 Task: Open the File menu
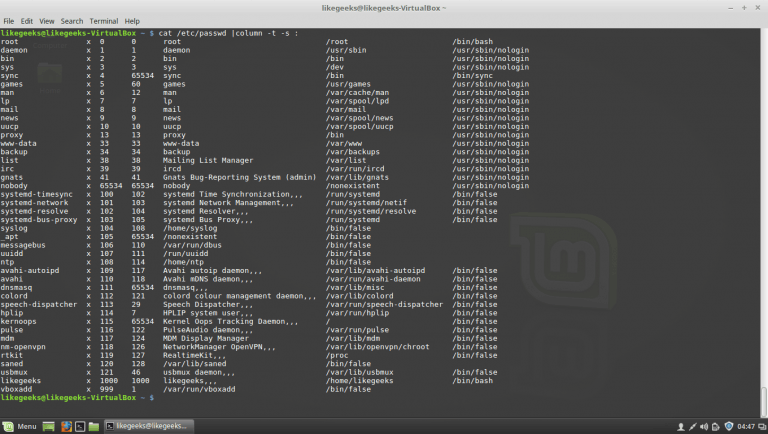point(9,21)
